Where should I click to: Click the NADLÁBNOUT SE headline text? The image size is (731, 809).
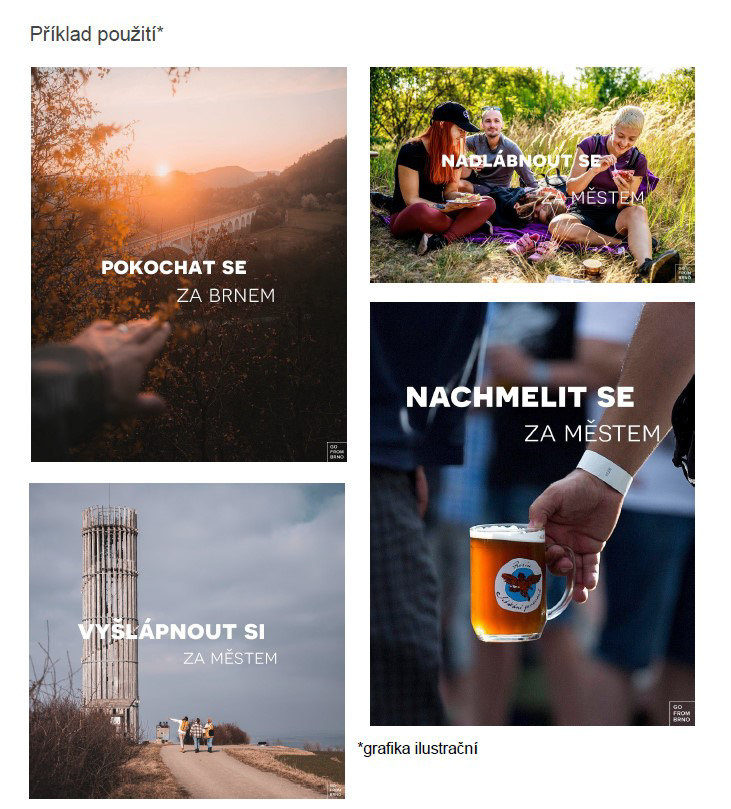click(521, 161)
